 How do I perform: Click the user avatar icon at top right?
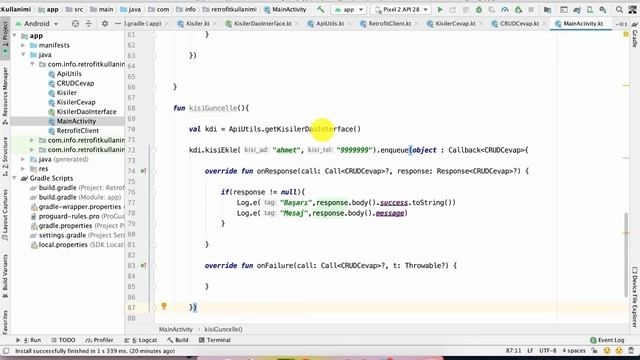click(633, 9)
